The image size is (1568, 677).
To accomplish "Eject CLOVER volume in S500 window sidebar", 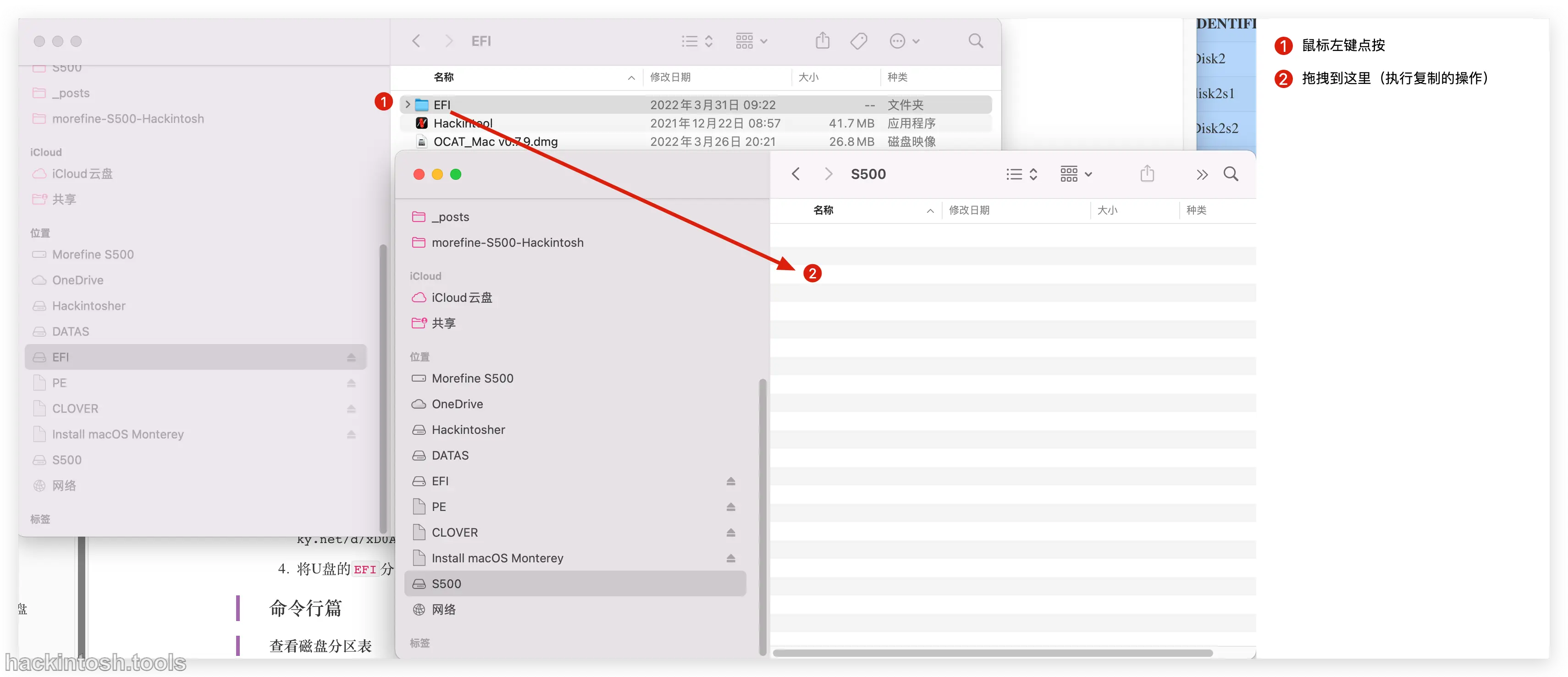I will (730, 532).
